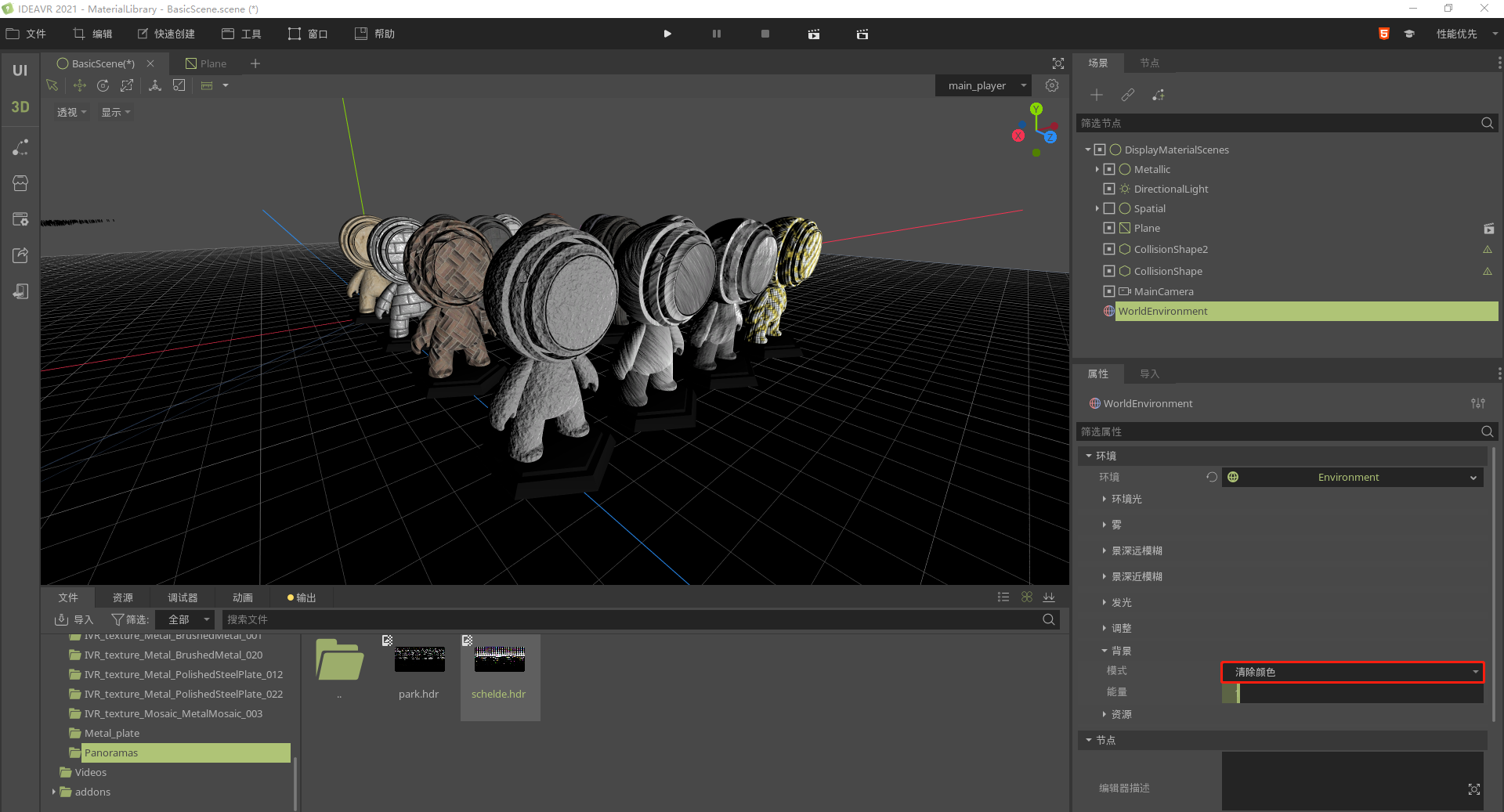Toggle visibility checkbox of Spatial node
This screenshot has width=1504, height=812.
click(1109, 208)
